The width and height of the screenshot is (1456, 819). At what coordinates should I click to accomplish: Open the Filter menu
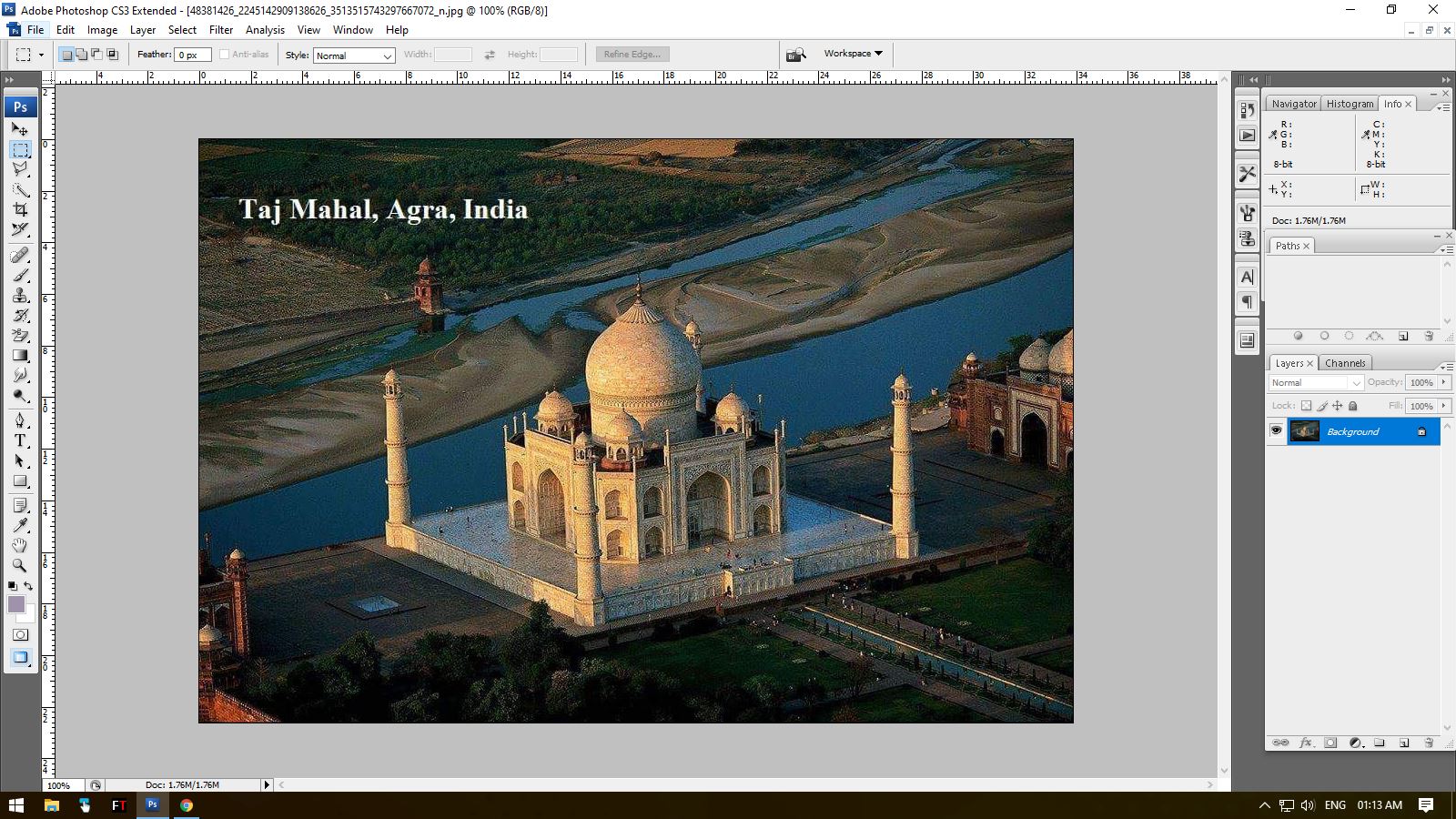(221, 30)
